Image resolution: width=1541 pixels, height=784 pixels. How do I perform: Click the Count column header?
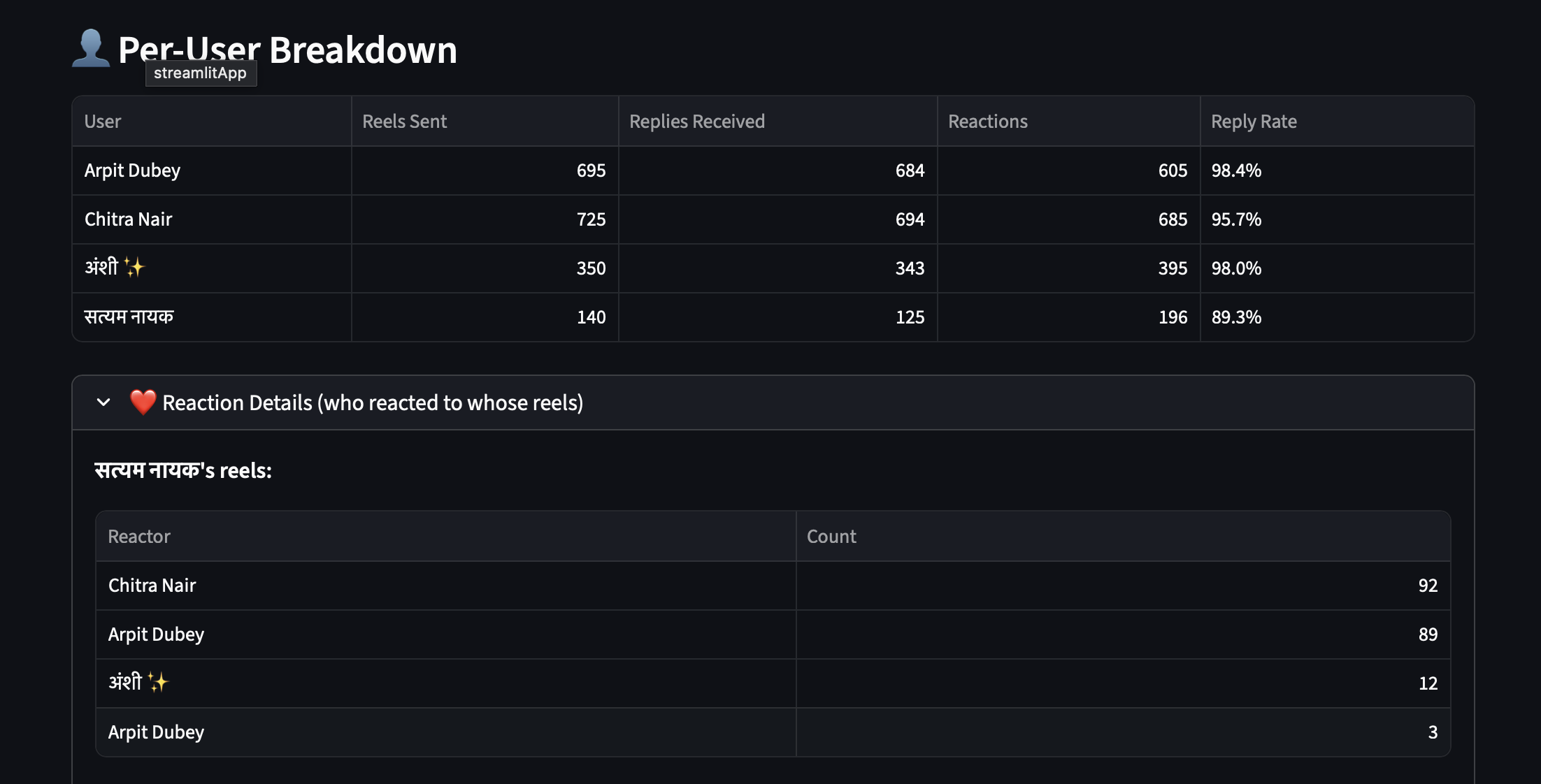831,536
